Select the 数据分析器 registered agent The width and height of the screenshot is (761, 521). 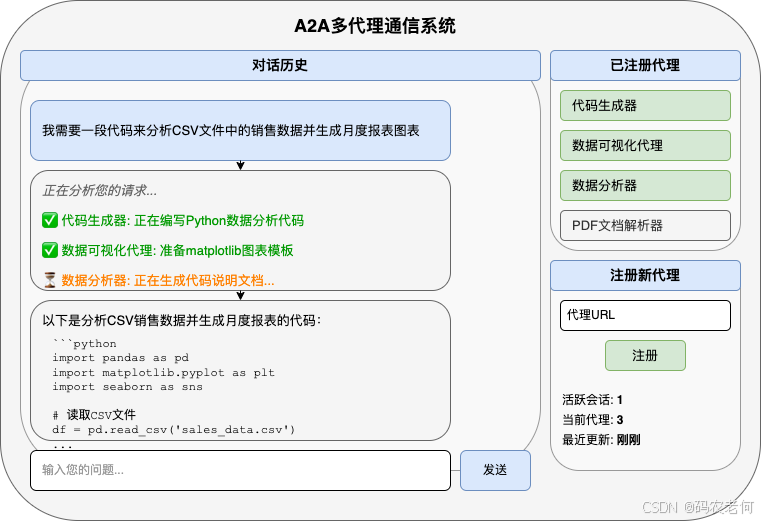tap(645, 185)
